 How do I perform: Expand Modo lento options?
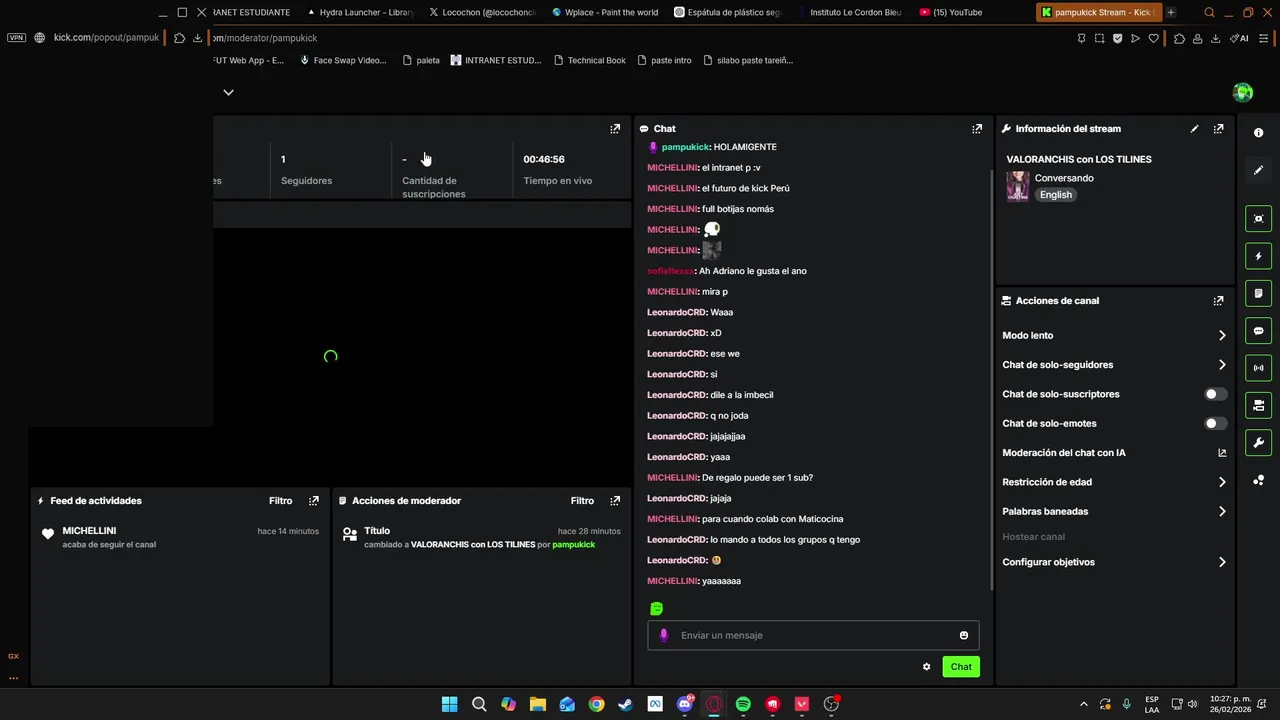coord(1222,335)
